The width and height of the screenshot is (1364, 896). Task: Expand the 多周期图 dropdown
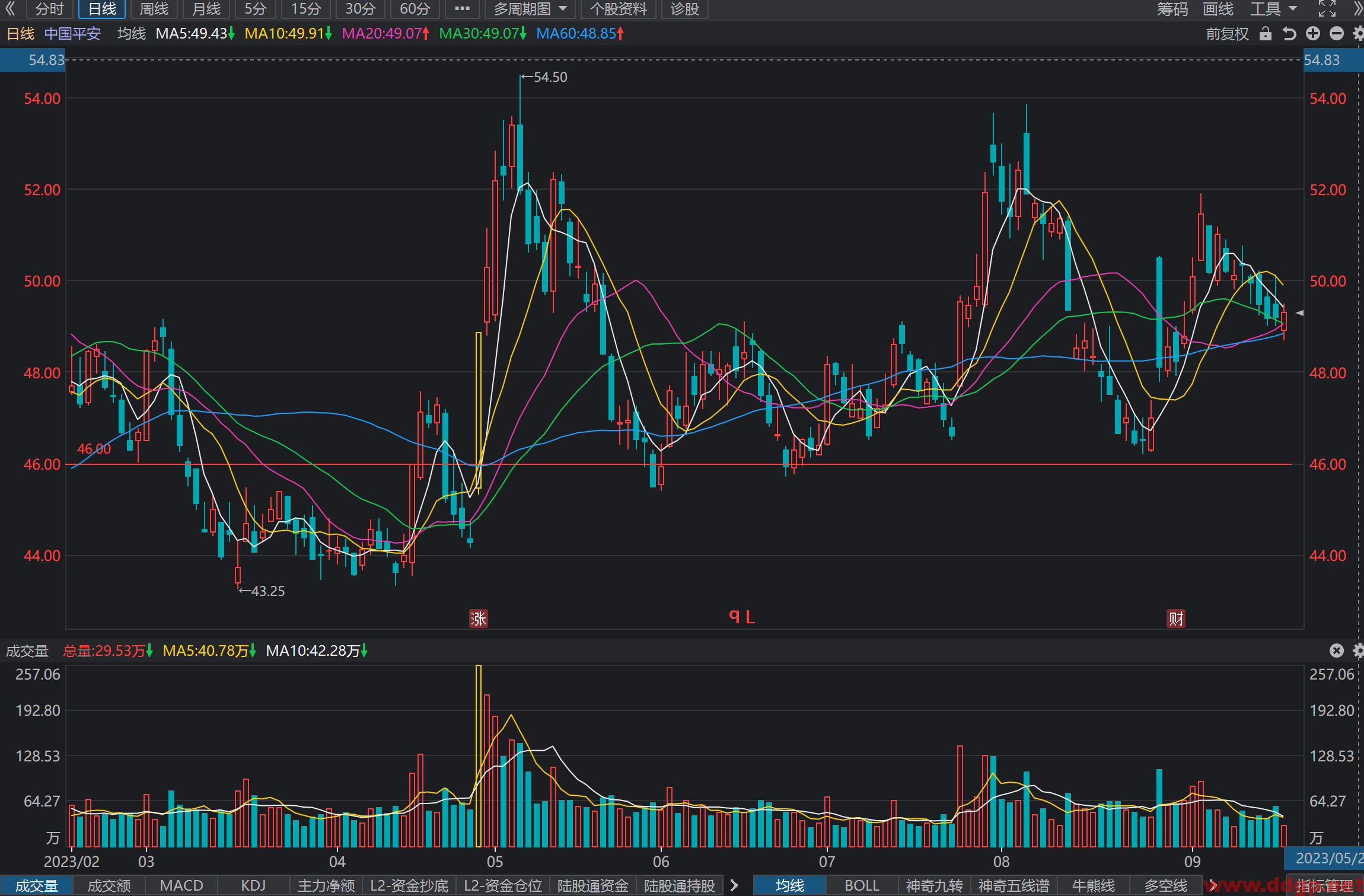click(530, 9)
